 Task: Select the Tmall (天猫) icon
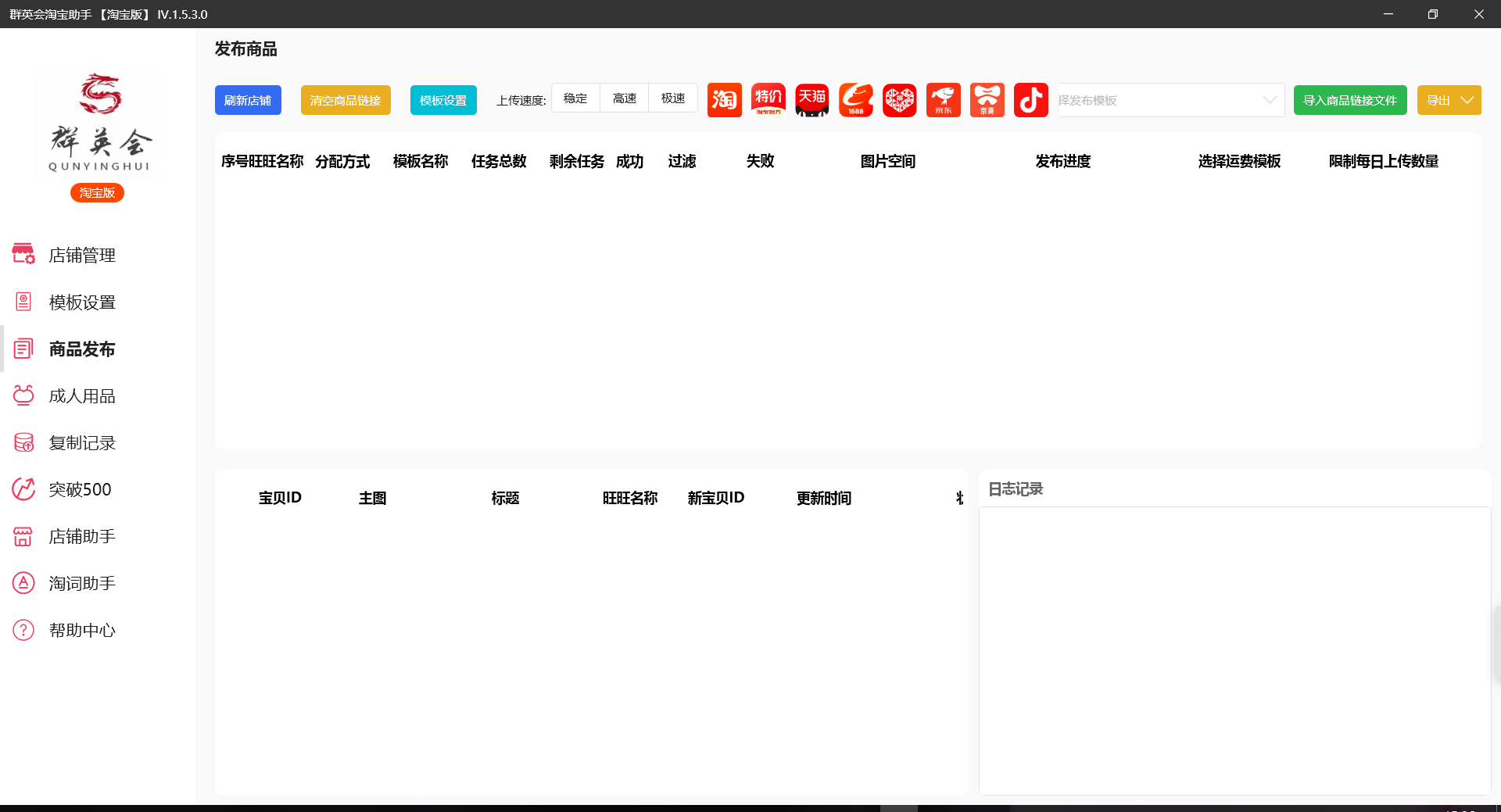811,100
